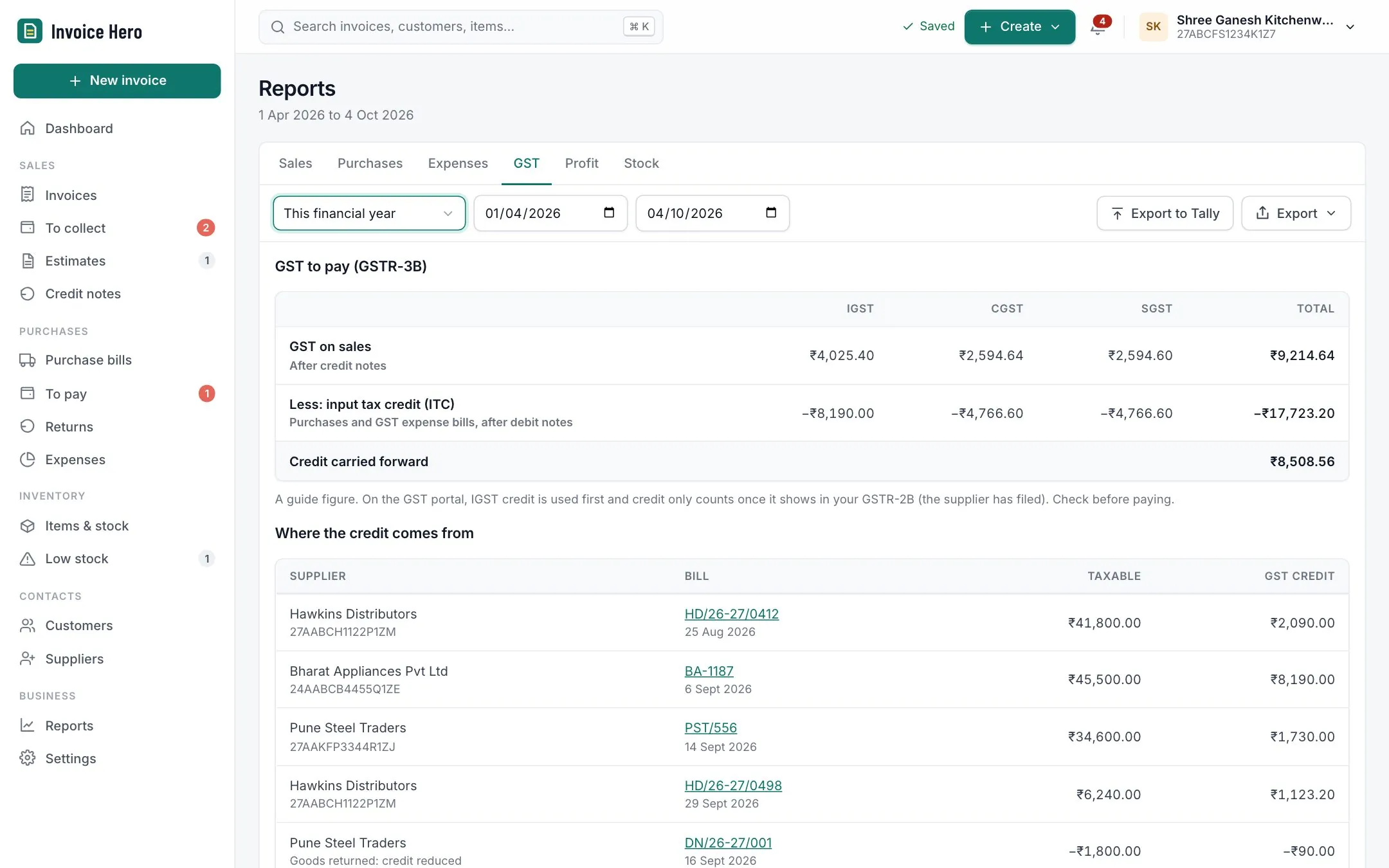Open Suppliers contacts page

click(x=117, y=658)
